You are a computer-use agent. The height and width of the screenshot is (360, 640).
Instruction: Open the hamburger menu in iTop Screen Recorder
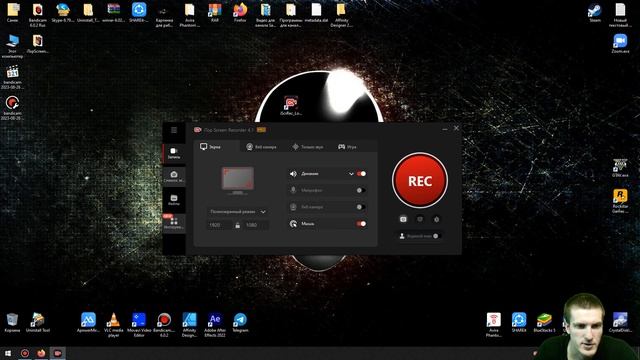[x=174, y=130]
